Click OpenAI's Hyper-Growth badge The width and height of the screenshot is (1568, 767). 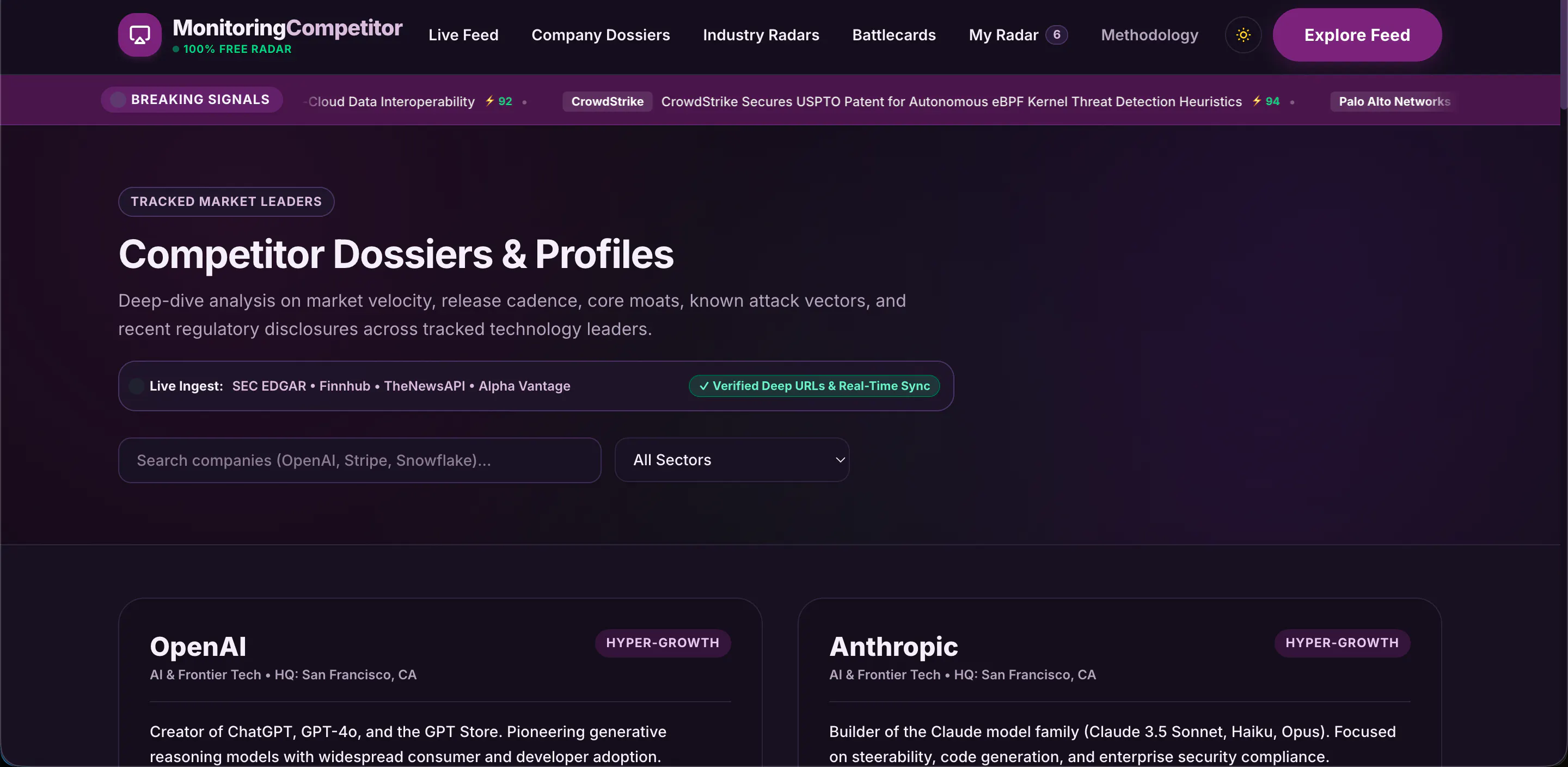pos(662,643)
